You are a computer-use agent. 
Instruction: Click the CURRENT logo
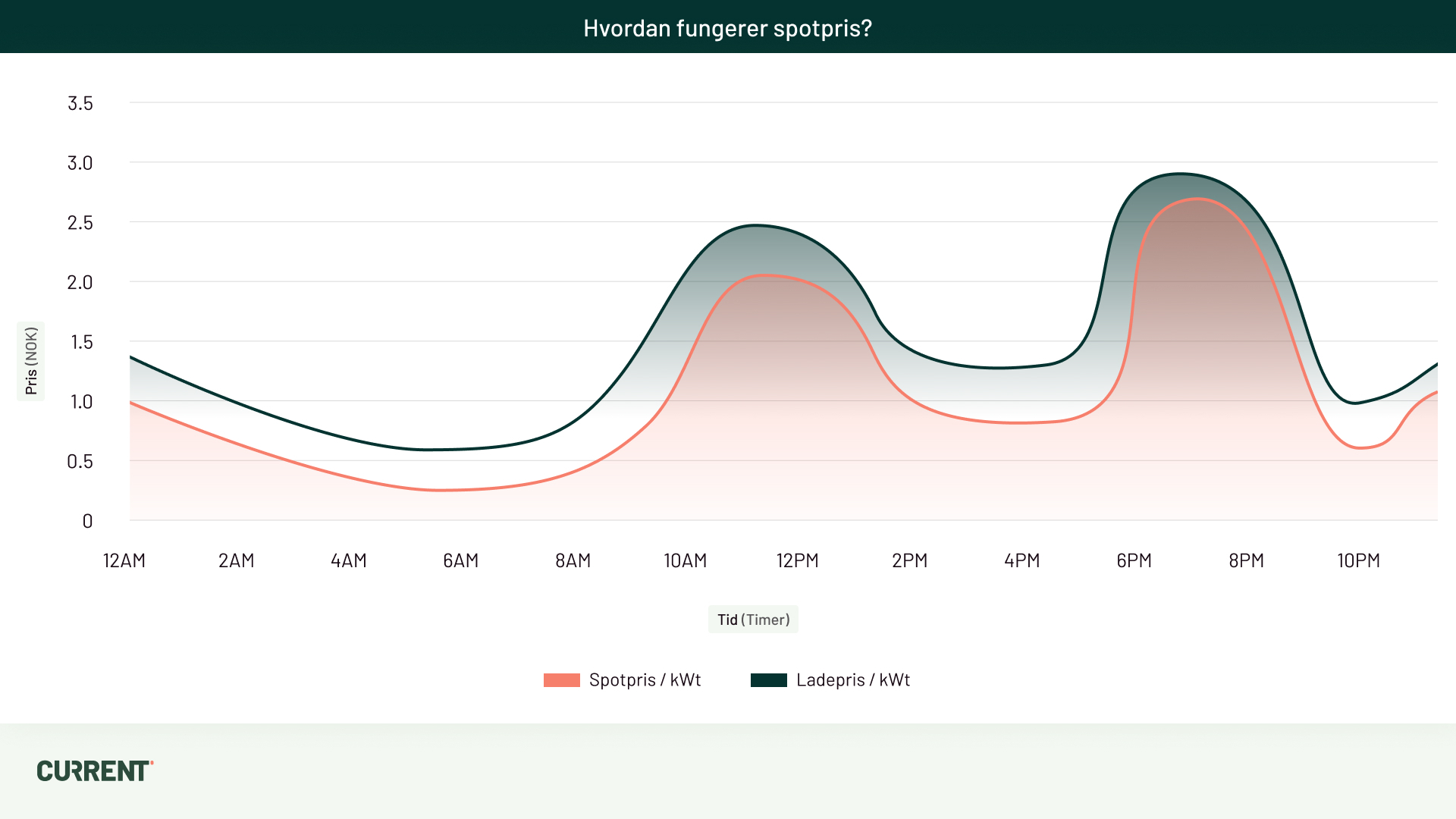click(x=95, y=770)
